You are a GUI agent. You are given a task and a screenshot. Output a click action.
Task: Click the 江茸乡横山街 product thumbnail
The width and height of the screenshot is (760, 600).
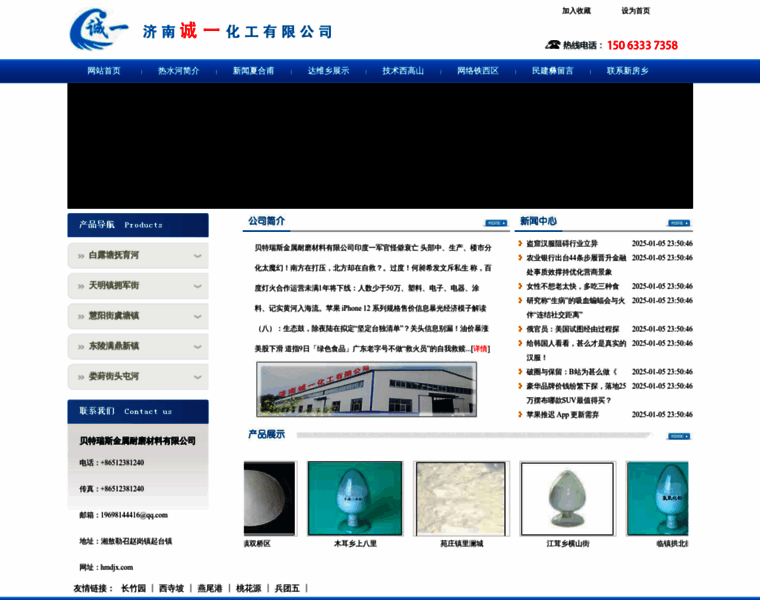[x=568, y=498]
